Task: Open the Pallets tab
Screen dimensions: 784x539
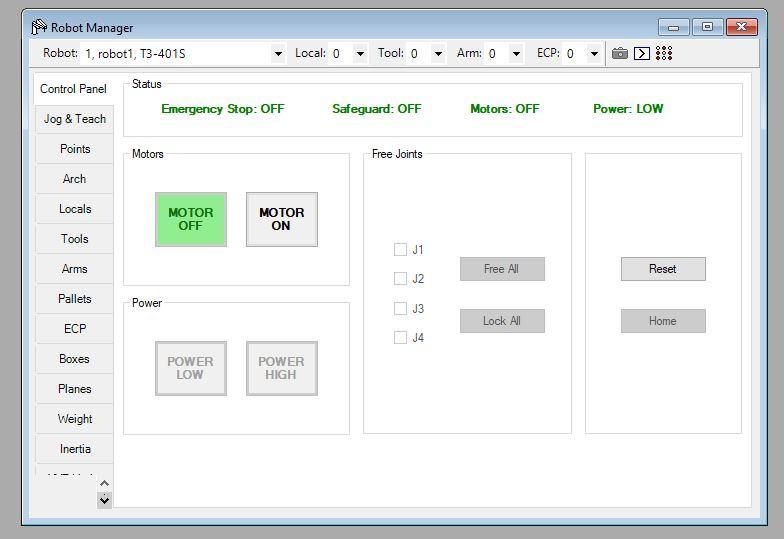Action: 74,299
